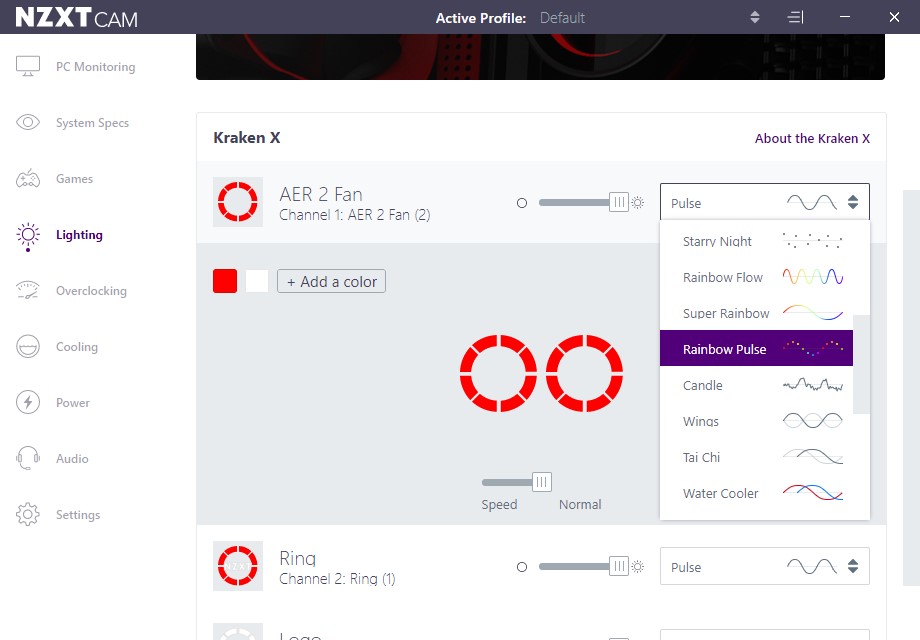Image resolution: width=920 pixels, height=640 pixels.
Task: Open the PC Monitoring section
Action: [x=96, y=67]
